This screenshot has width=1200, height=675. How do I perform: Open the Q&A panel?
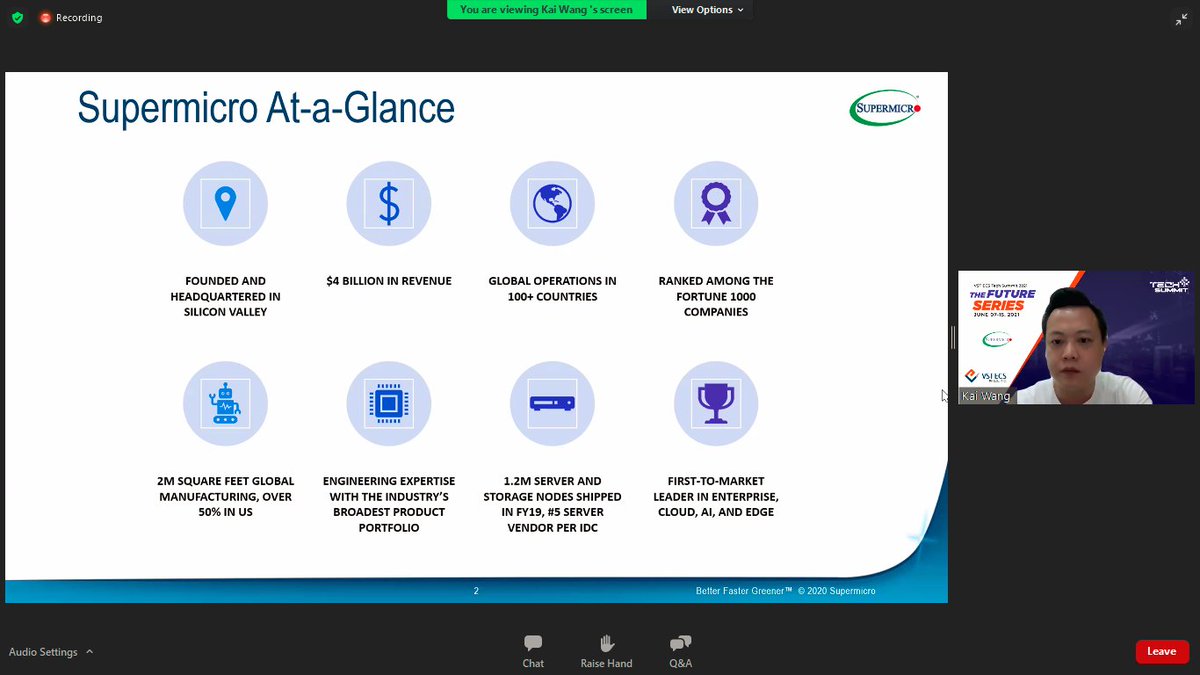680,651
